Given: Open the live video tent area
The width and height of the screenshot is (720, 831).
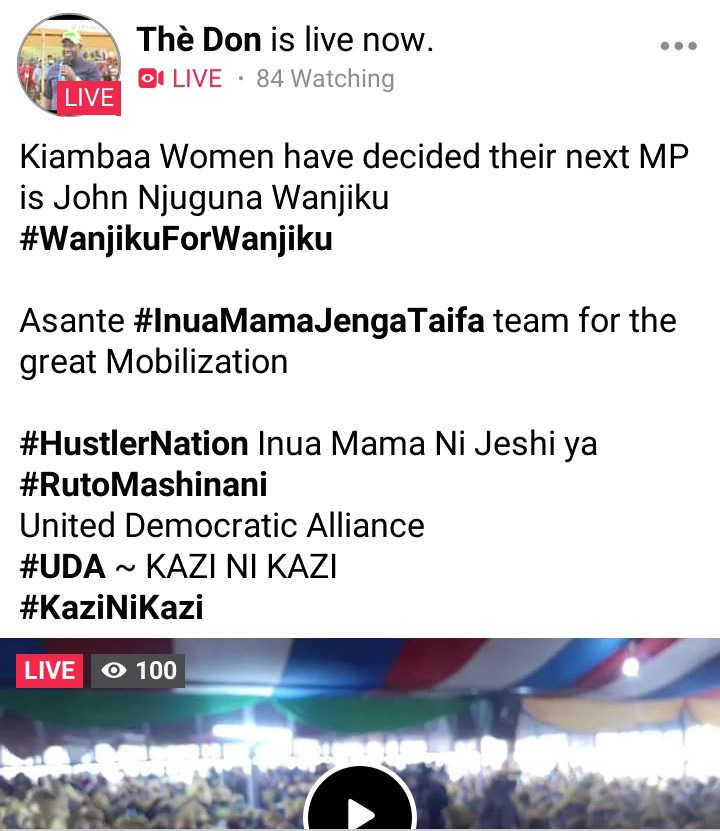Looking at the screenshot, I should (x=360, y=734).
